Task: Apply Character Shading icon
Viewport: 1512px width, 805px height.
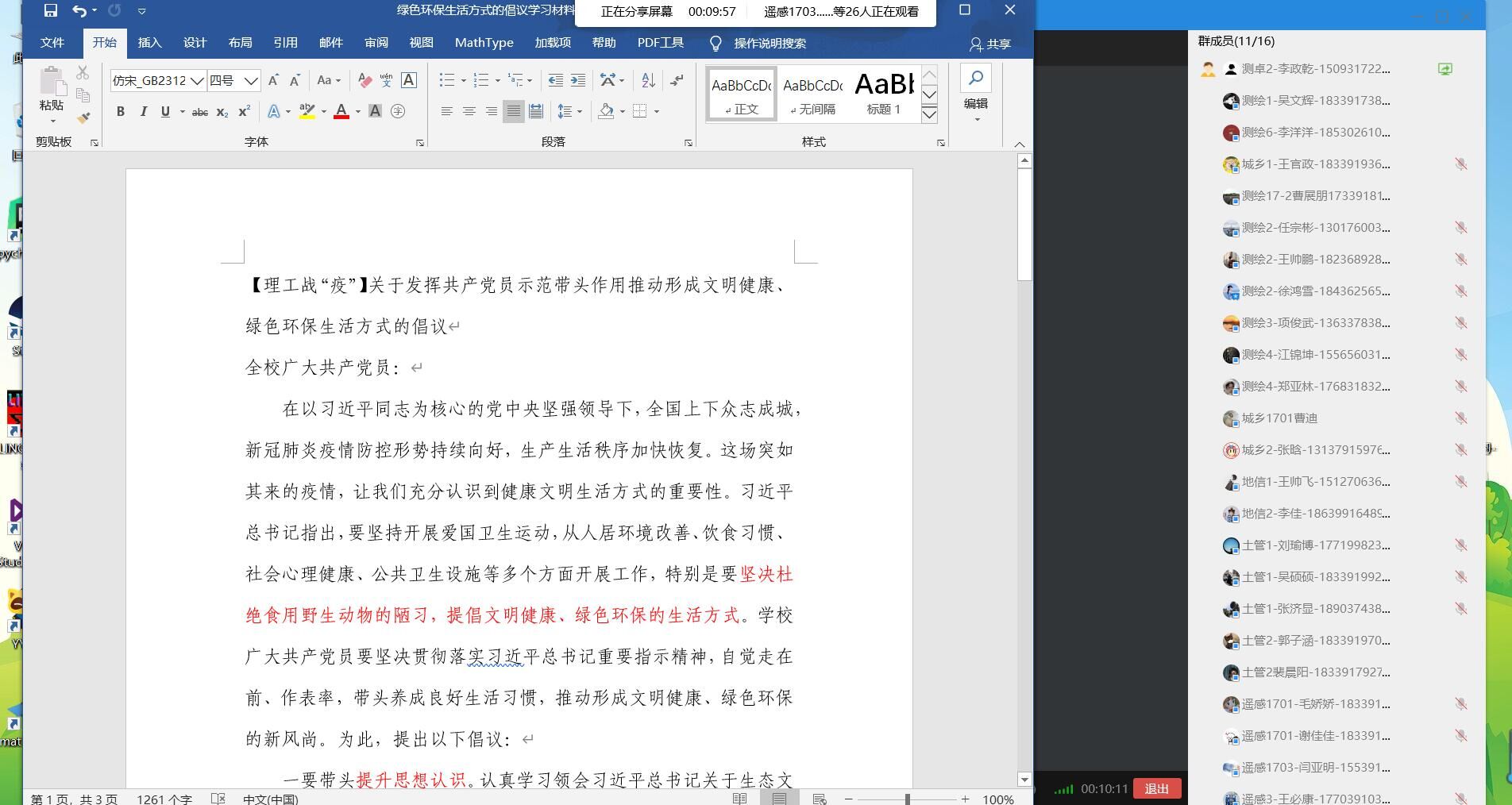Action: pyautogui.click(x=376, y=111)
